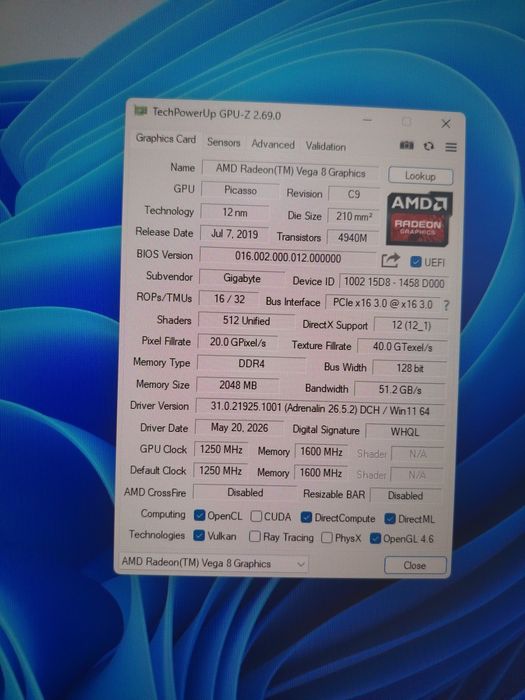Click the Texture Fillrate field 40.0 GTexel/s
This screenshot has width=525, height=700.
402,347
